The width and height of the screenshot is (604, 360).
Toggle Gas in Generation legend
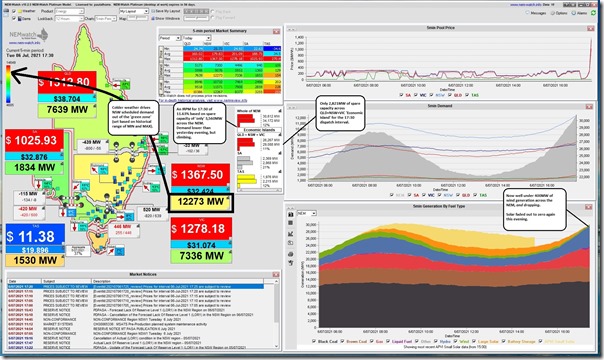click(372, 341)
